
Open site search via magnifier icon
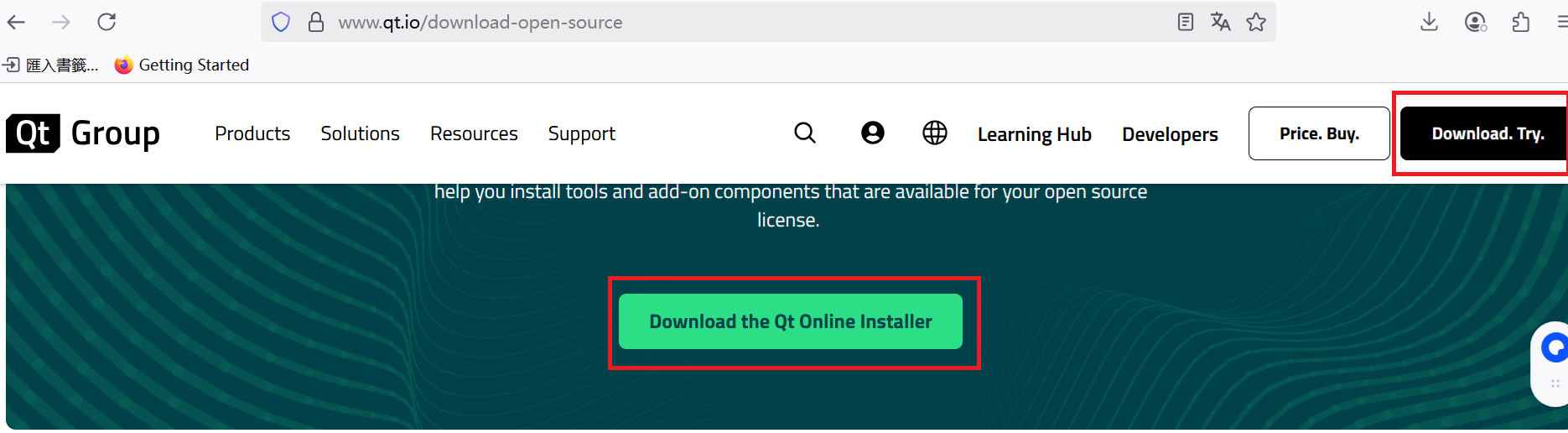pyautogui.click(x=805, y=133)
